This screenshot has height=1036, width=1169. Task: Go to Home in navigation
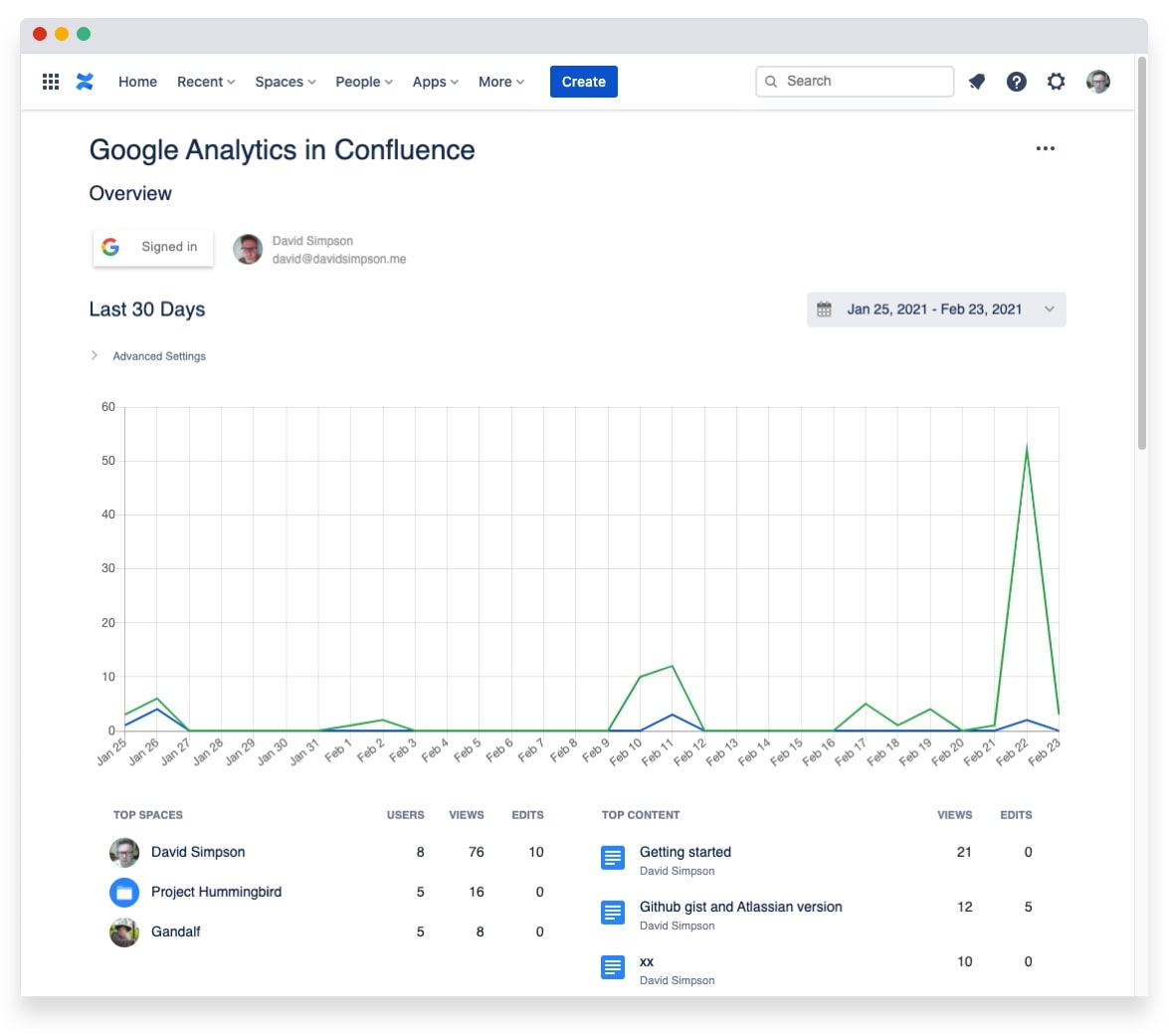[138, 82]
